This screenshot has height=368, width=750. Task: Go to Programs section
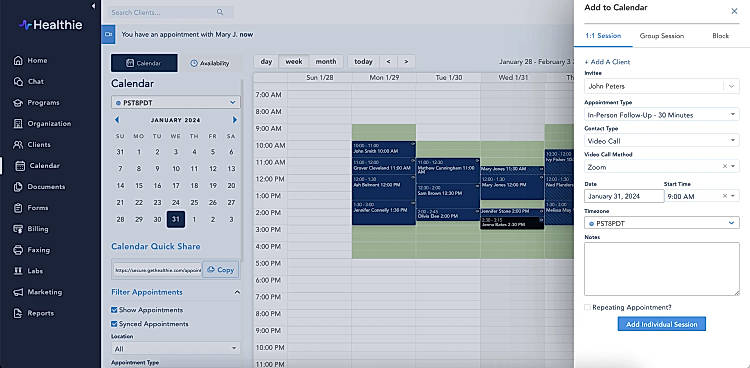pos(36,103)
